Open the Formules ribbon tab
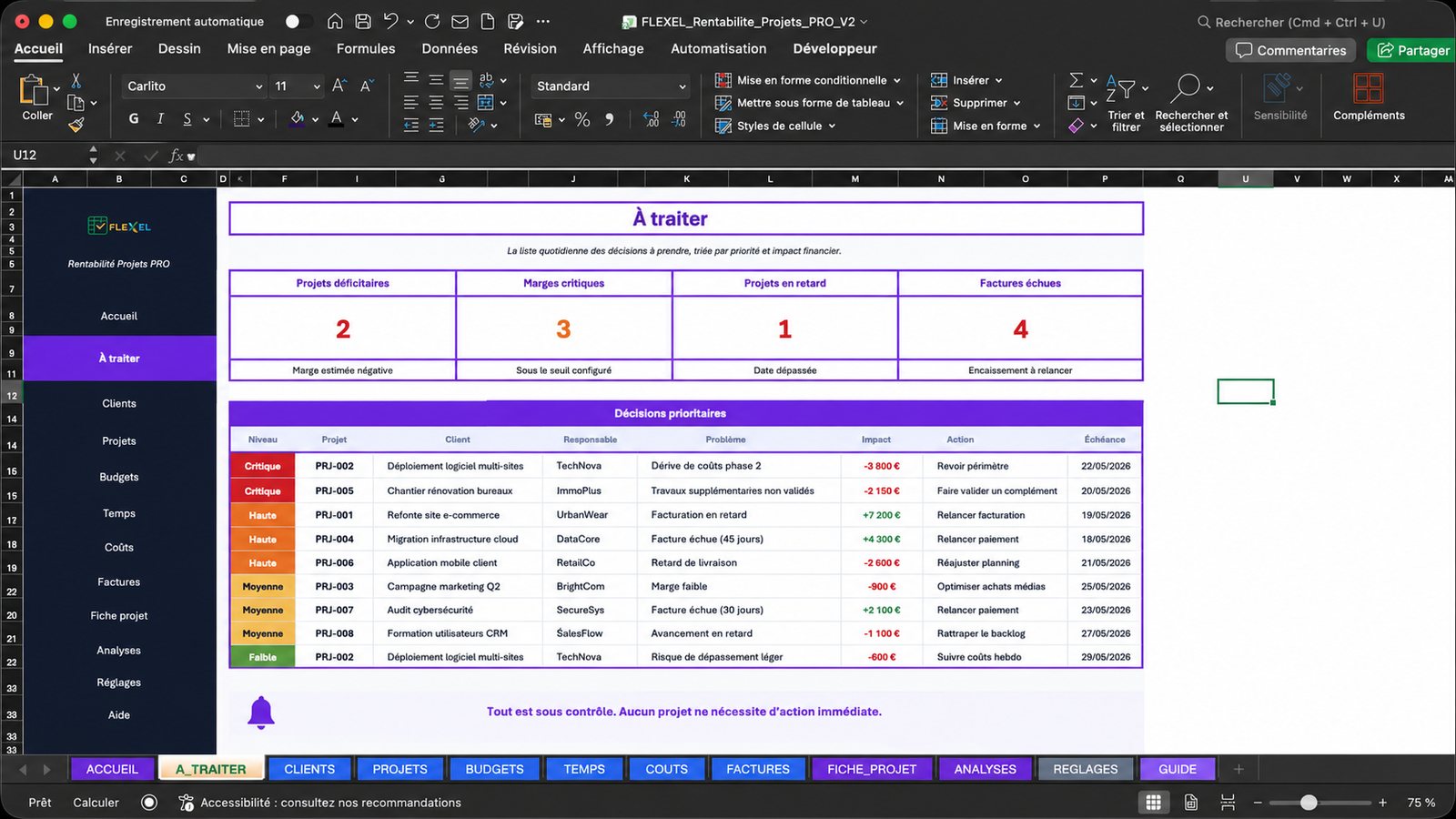 (x=366, y=48)
